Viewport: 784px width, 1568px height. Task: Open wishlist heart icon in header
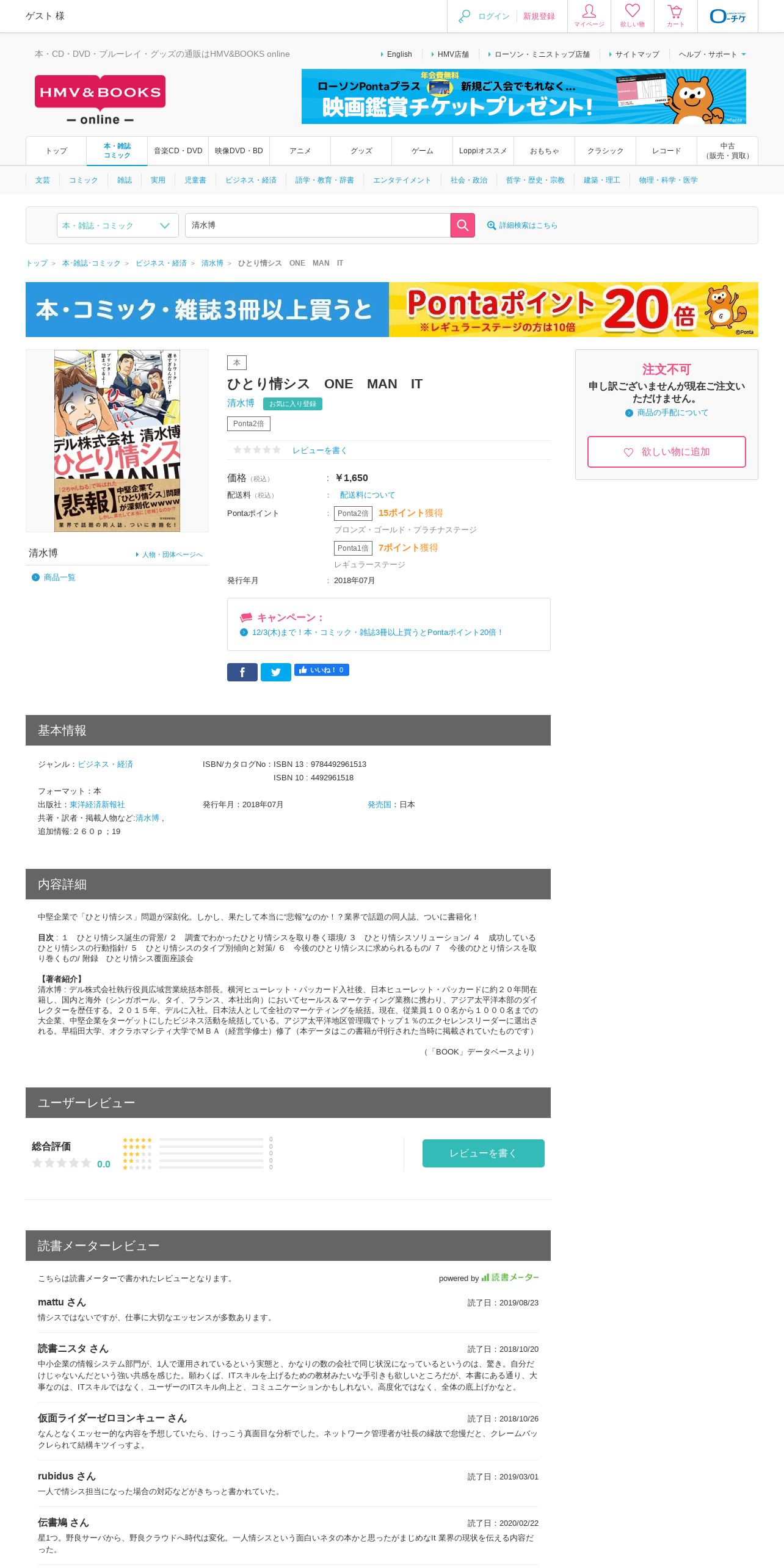[633, 16]
